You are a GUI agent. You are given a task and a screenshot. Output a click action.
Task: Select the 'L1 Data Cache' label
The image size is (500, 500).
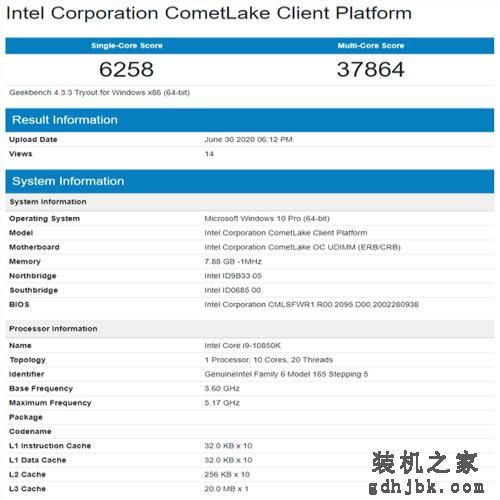38,460
